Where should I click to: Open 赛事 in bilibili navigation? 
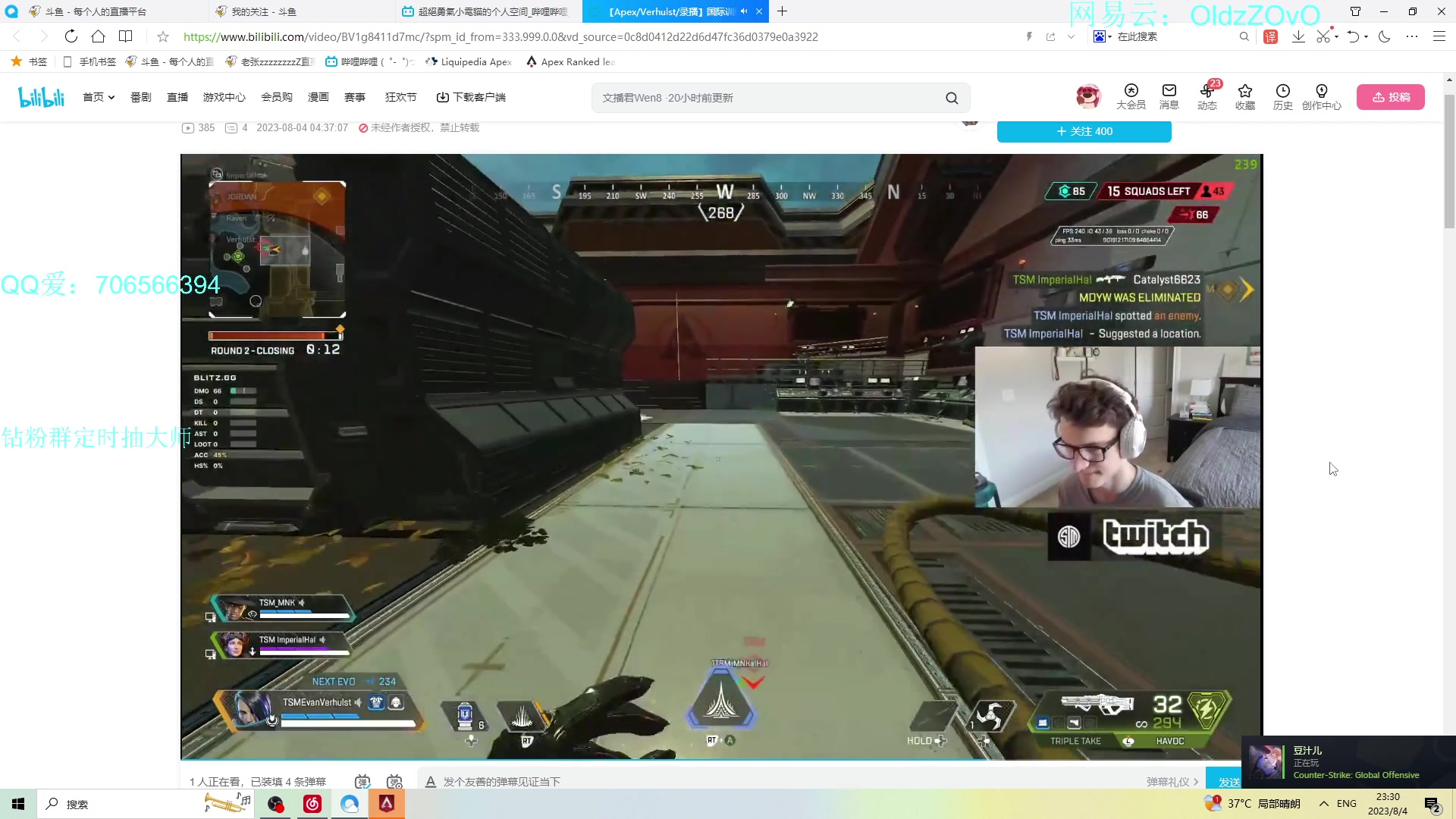point(355,97)
